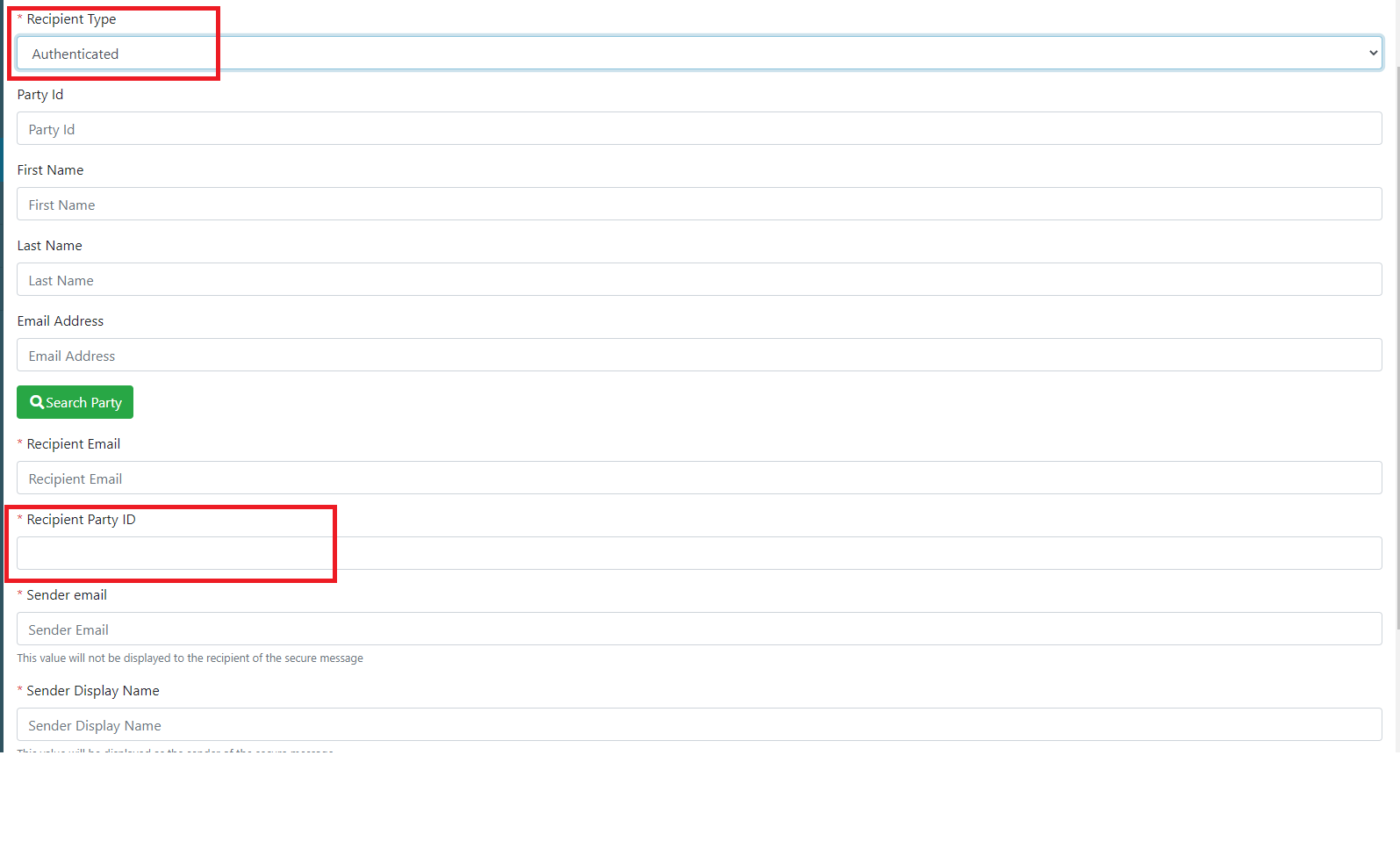This screenshot has width=1400, height=856.
Task: Focus the First Name input
Action: [x=699, y=204]
